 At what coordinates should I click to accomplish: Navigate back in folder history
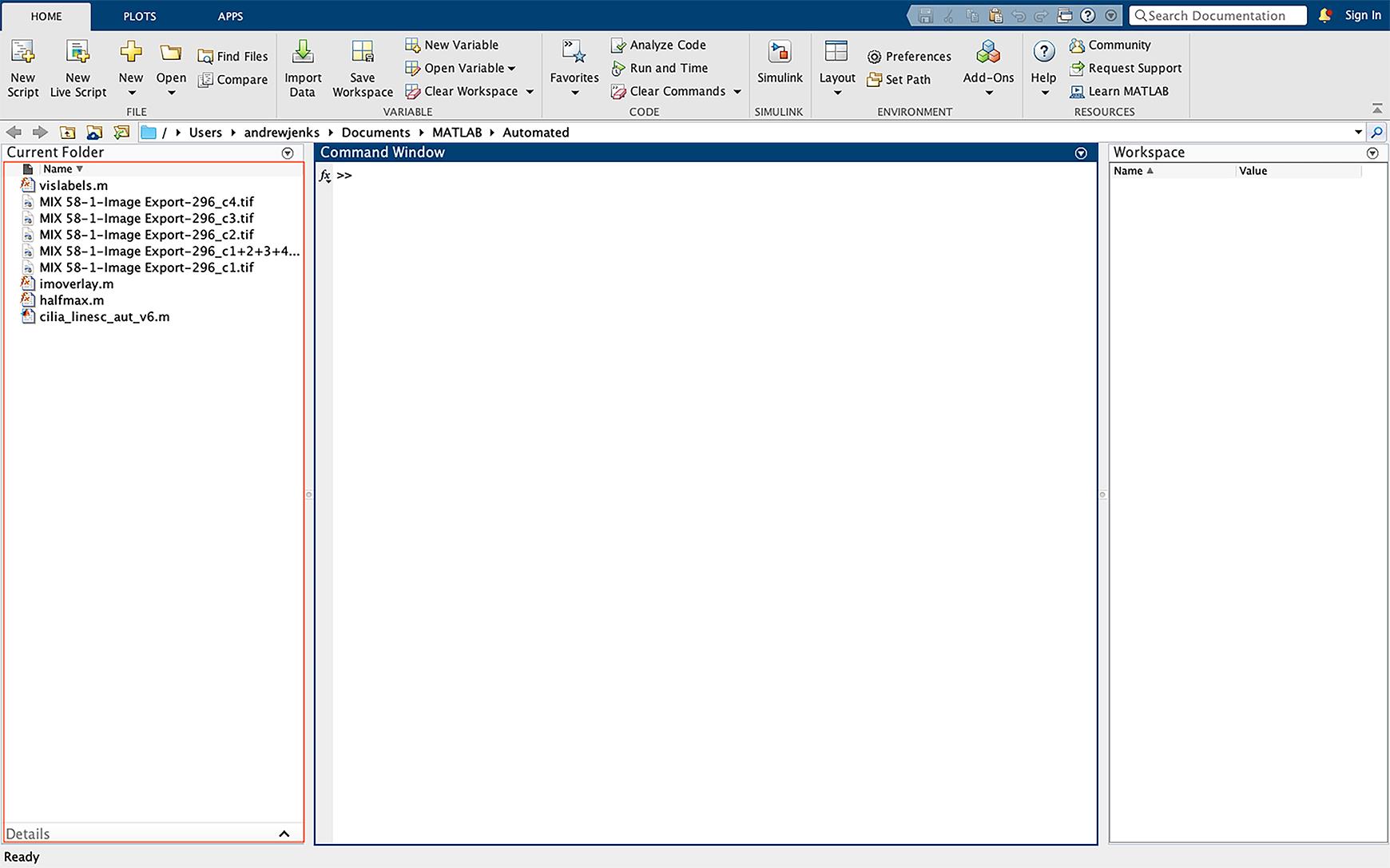[x=14, y=132]
